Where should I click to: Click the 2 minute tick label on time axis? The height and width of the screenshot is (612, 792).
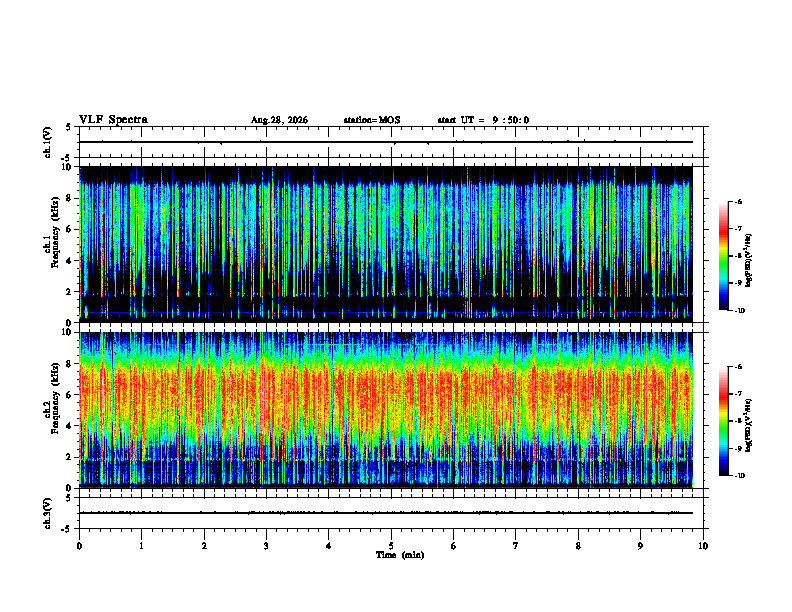204,546
